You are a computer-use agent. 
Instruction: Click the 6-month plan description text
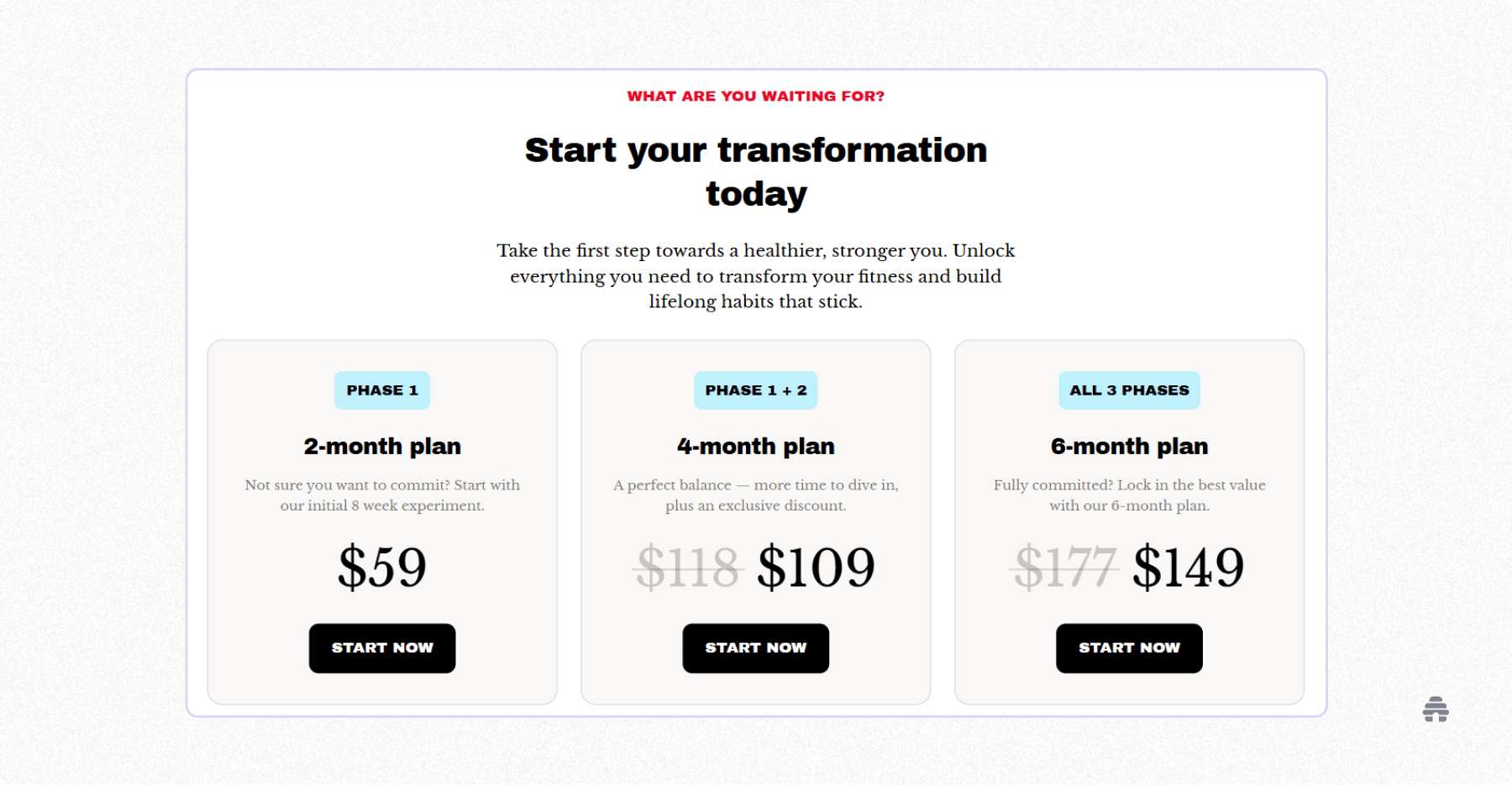pos(1129,495)
